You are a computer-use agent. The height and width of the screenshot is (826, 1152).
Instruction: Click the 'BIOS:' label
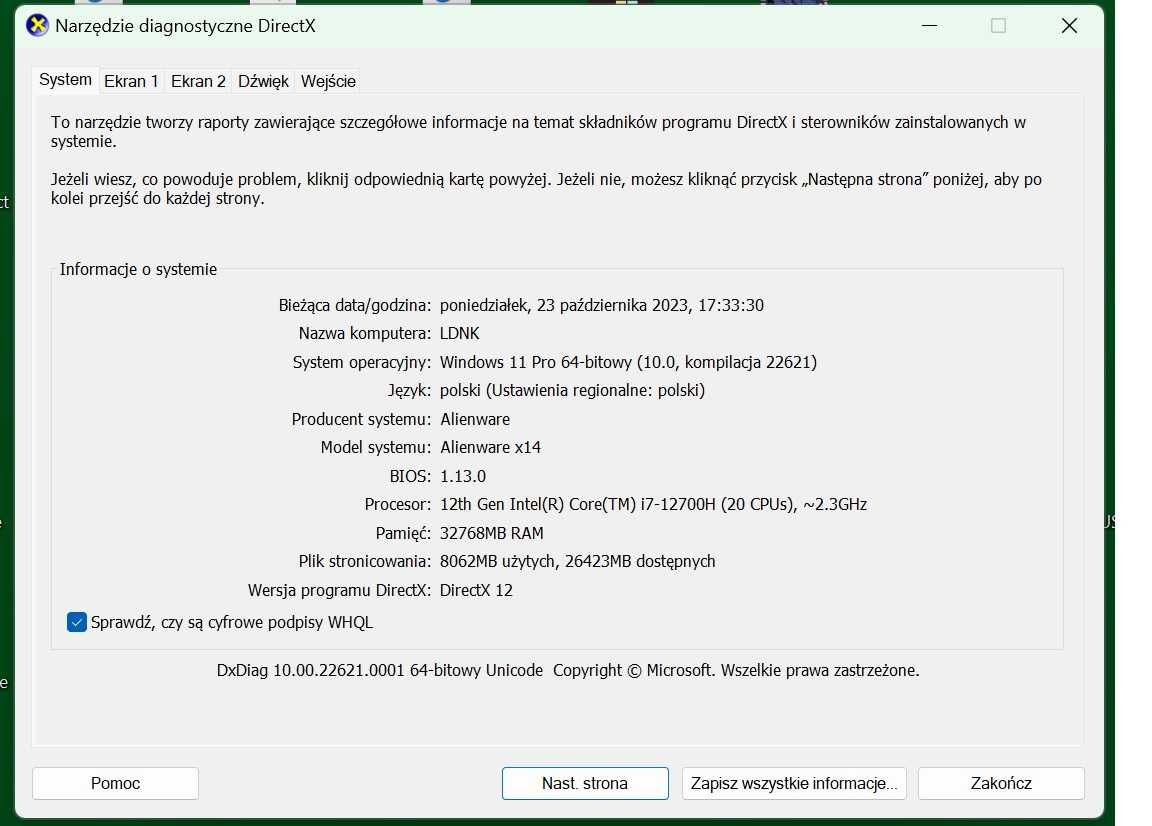click(411, 476)
